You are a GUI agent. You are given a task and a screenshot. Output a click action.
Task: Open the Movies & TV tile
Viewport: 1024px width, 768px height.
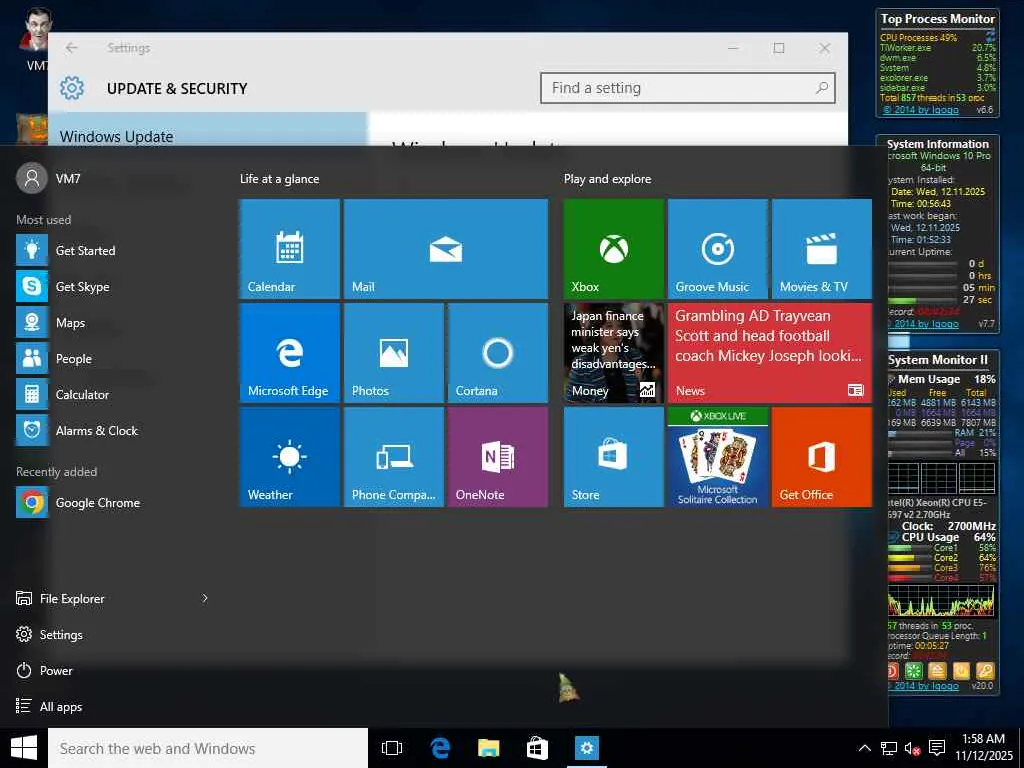[822, 249]
